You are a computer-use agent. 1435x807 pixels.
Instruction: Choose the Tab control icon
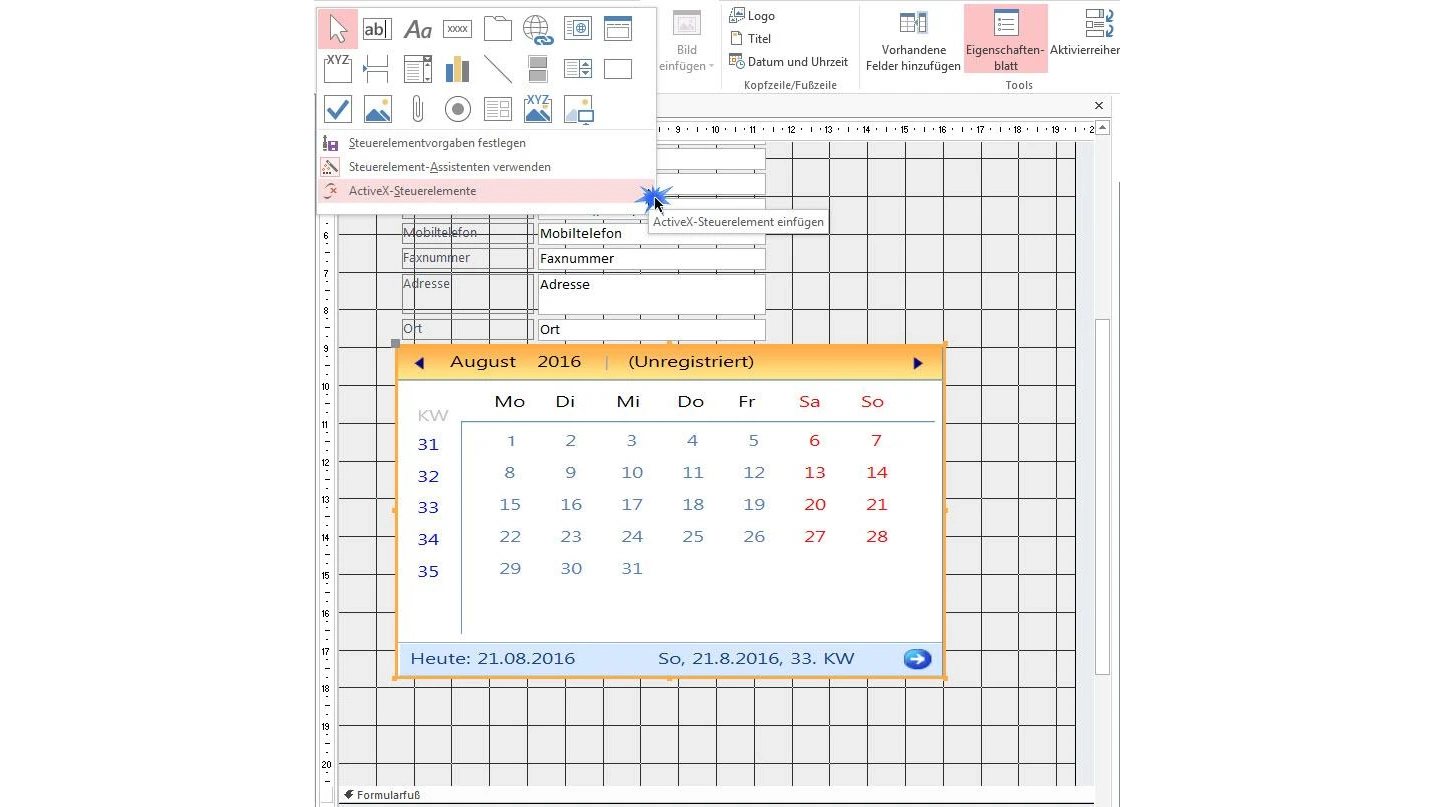[x=497, y=29]
